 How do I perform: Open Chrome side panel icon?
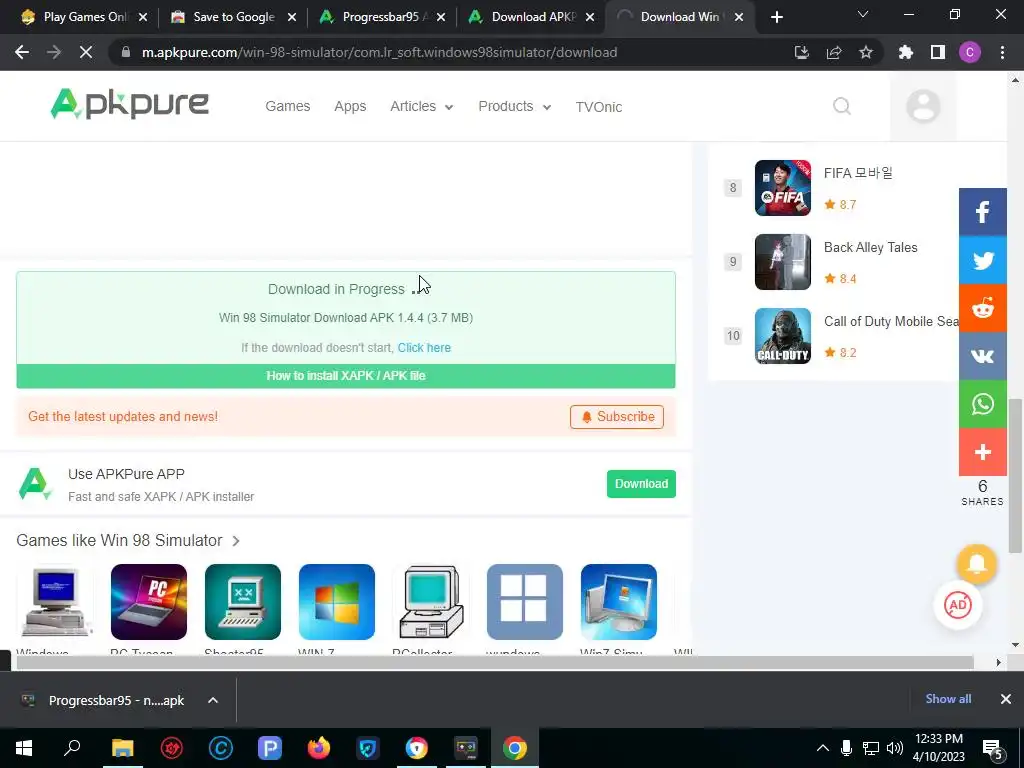[938, 52]
